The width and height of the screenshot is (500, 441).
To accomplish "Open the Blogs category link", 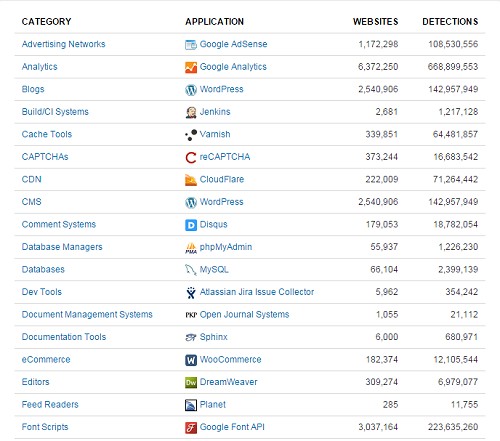I will (33, 89).
